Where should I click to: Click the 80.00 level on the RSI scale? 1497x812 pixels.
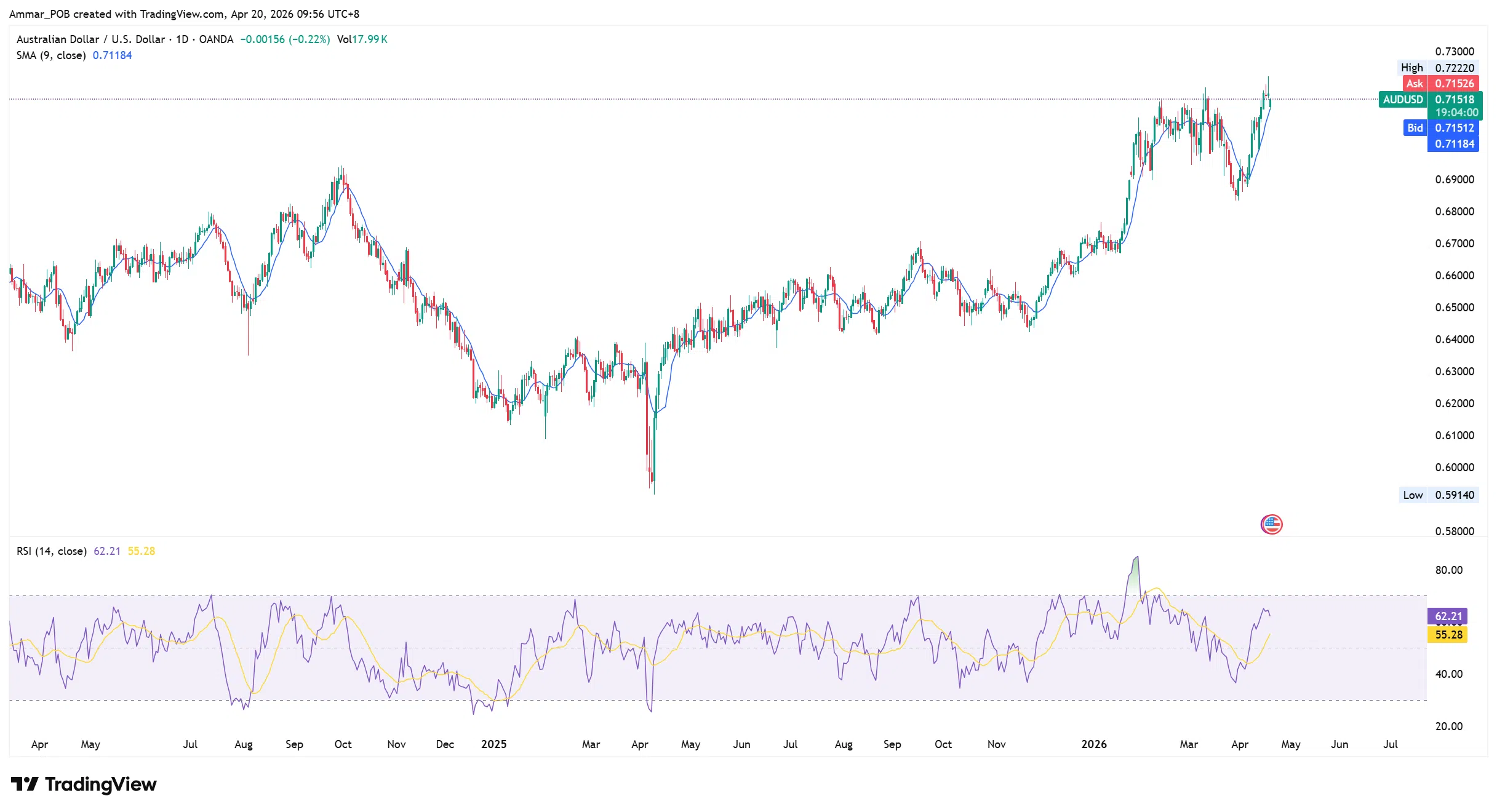click(1448, 570)
